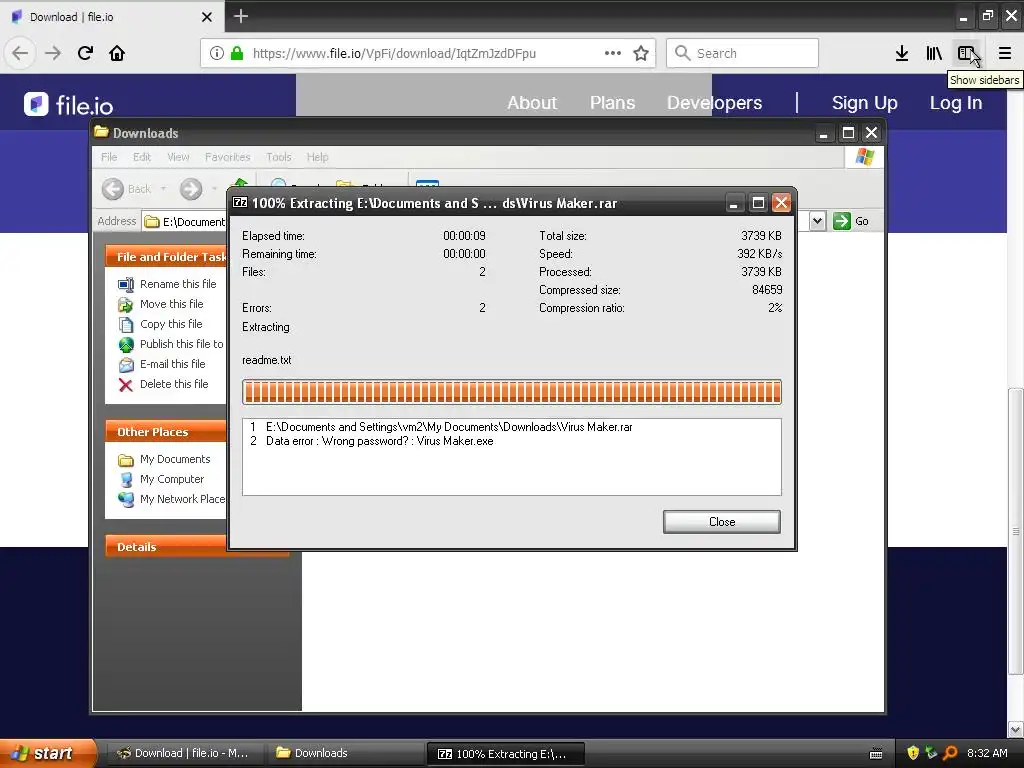Viewport: 1024px width, 768px height.
Task: Open Edit menu in Downloads window
Action: (x=142, y=157)
